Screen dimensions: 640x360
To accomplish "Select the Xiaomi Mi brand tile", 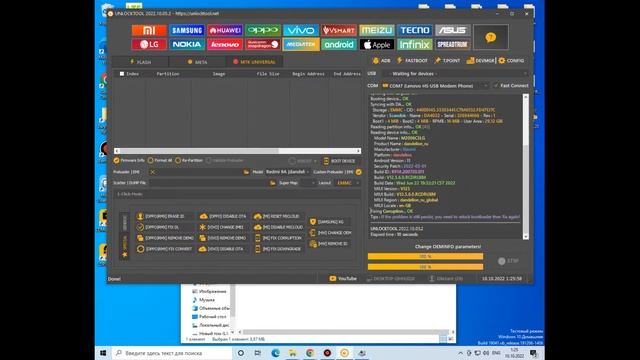I will 149,30.
